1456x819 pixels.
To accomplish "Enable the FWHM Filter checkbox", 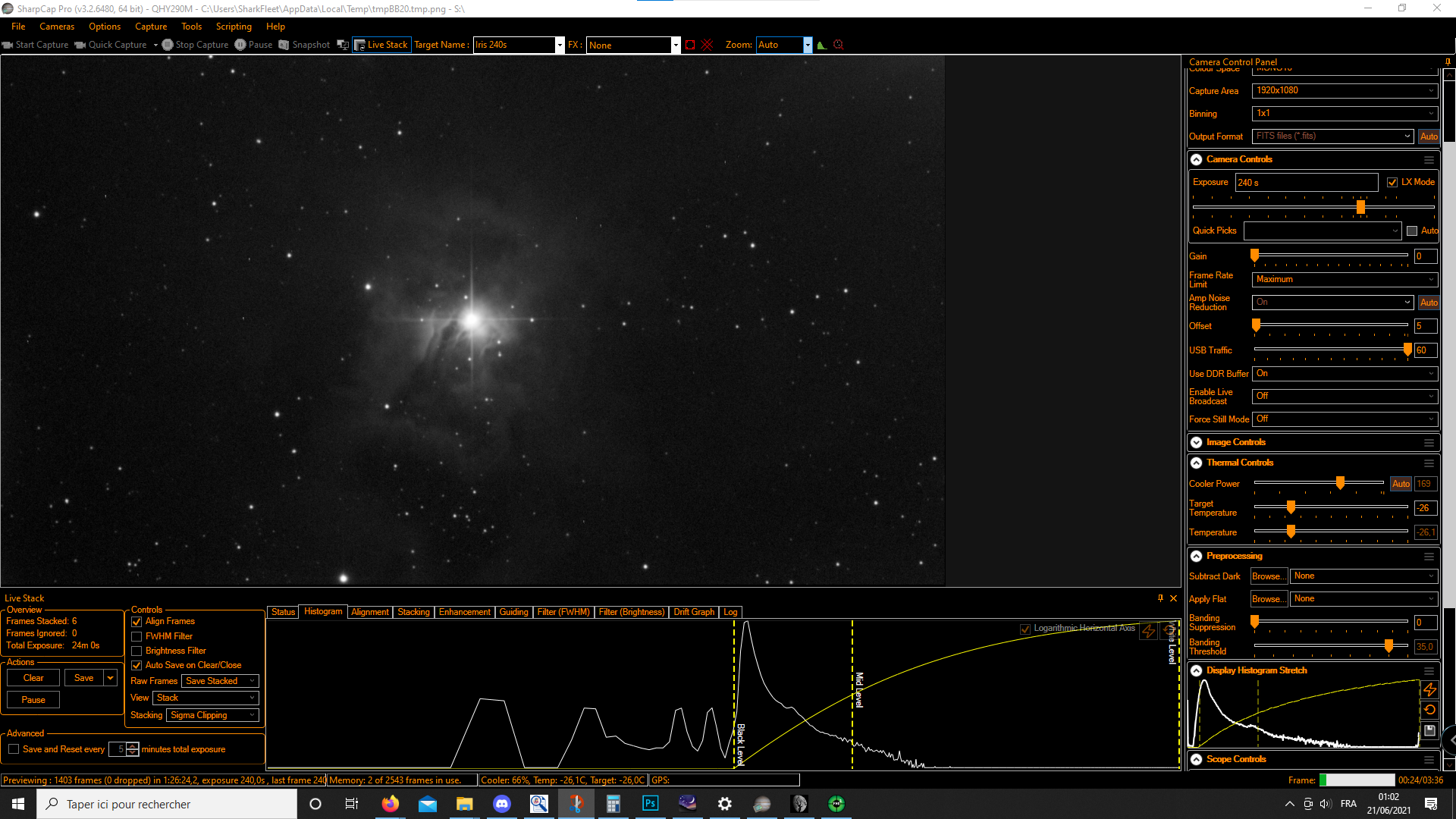I will (x=136, y=637).
